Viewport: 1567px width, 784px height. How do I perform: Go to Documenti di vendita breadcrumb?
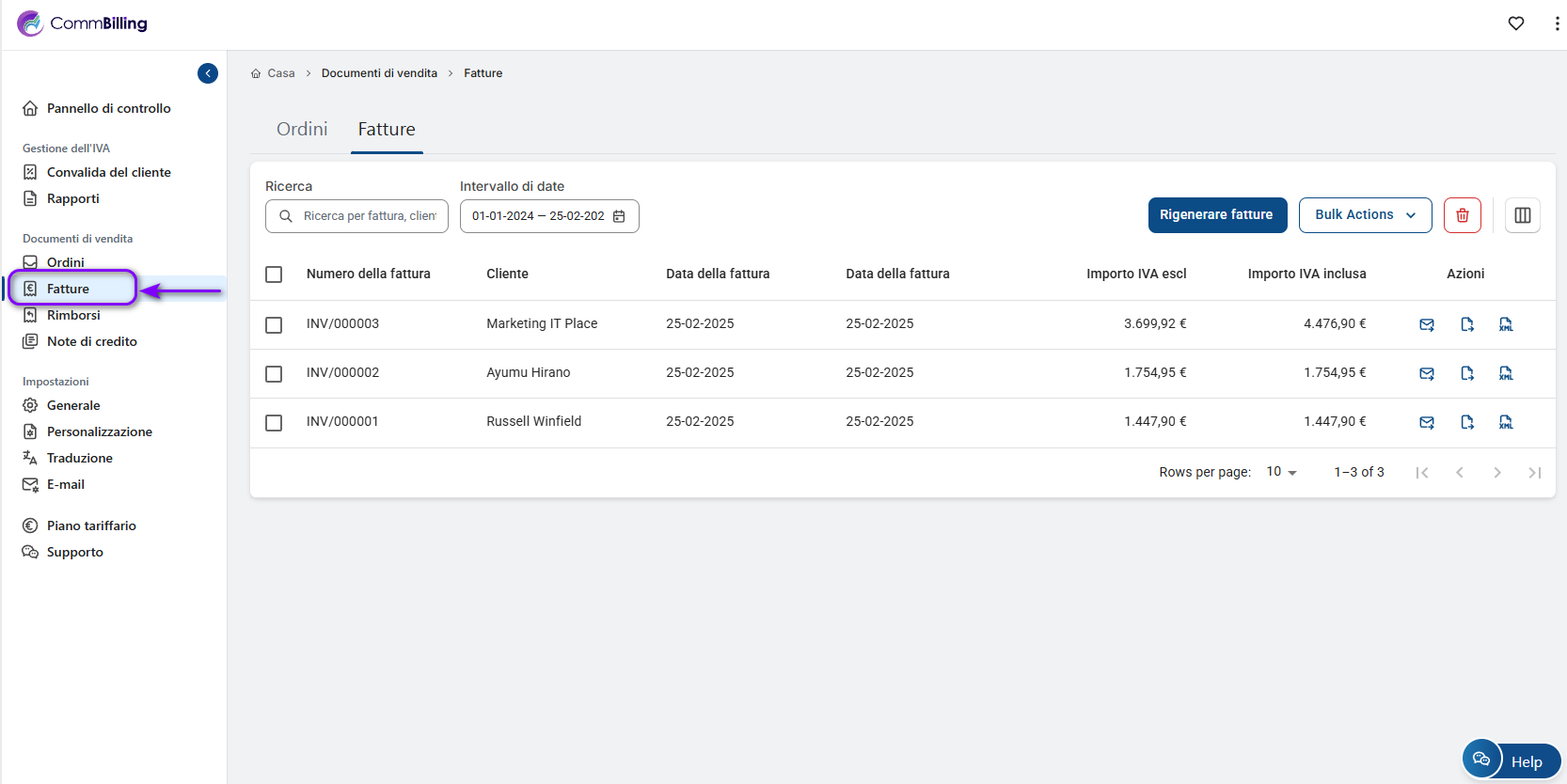tap(379, 73)
